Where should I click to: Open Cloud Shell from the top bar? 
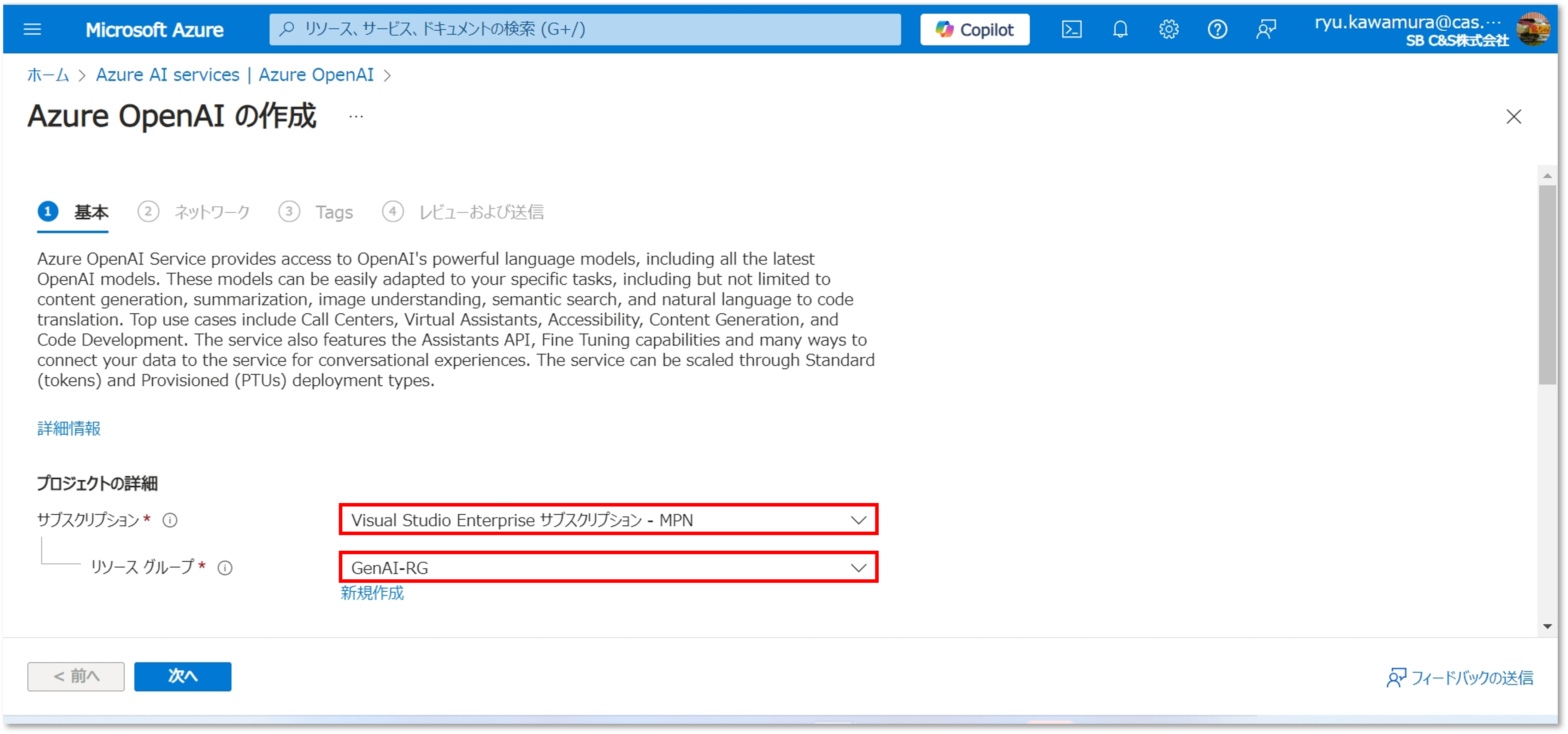(1071, 29)
